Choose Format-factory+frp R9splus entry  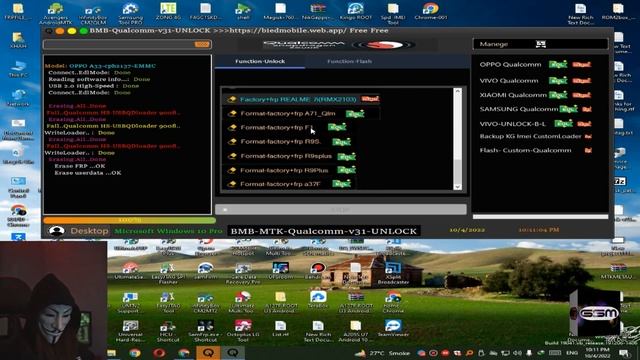(286, 156)
